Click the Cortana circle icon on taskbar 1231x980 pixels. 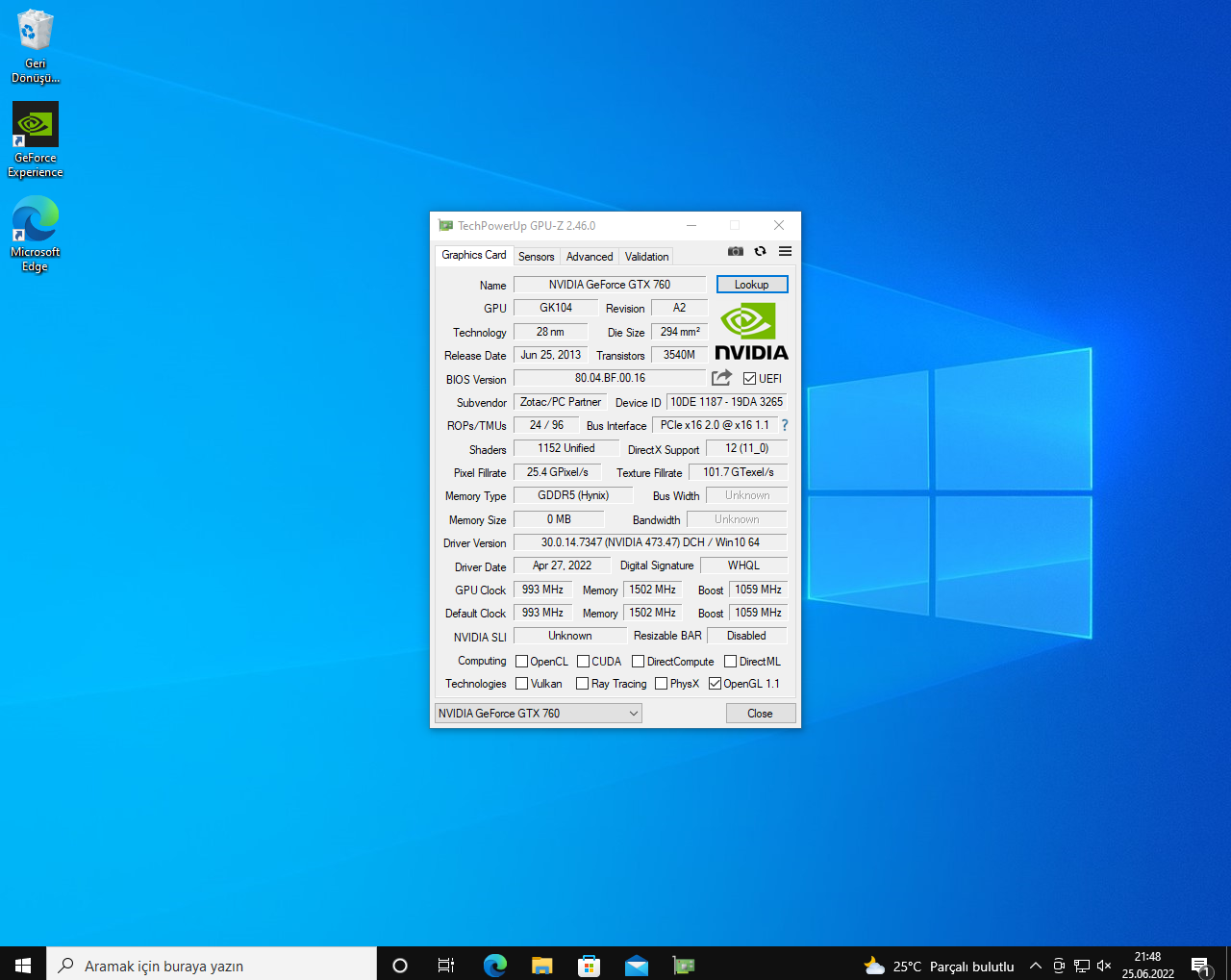pyautogui.click(x=400, y=965)
